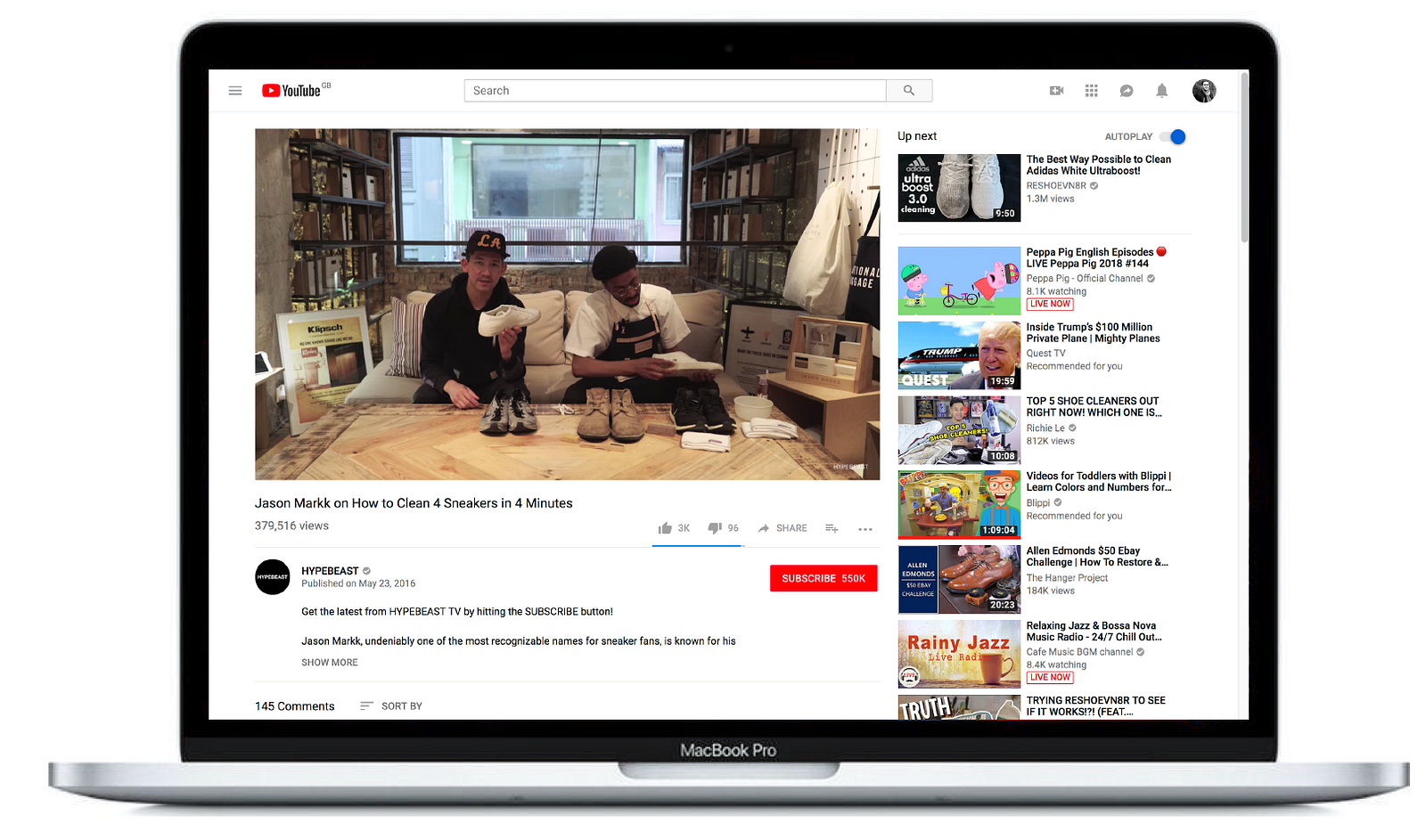1426x840 pixels.
Task: Open the notifications bell
Action: pyautogui.click(x=1162, y=91)
